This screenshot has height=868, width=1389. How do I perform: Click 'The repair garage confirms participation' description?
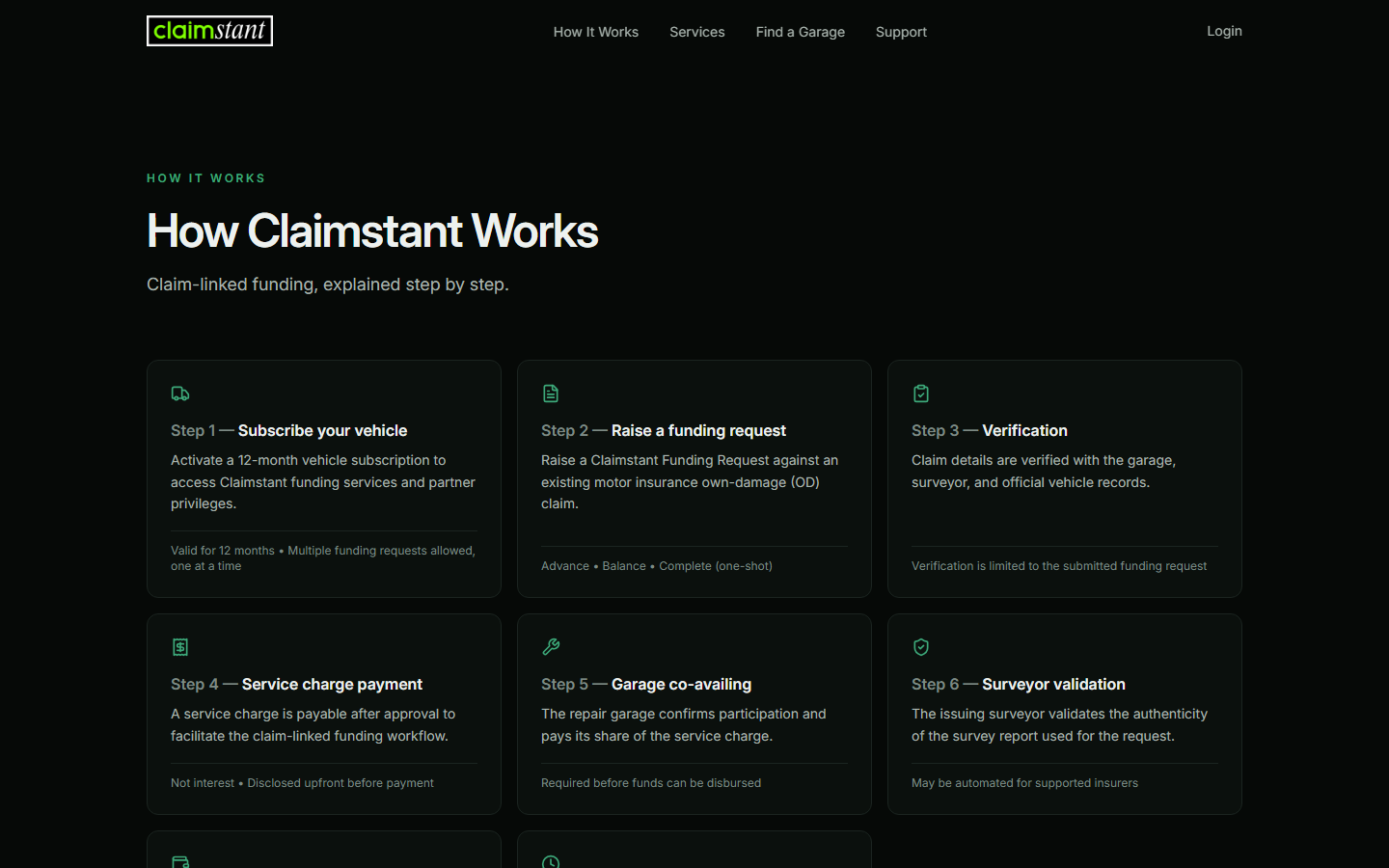684,725
